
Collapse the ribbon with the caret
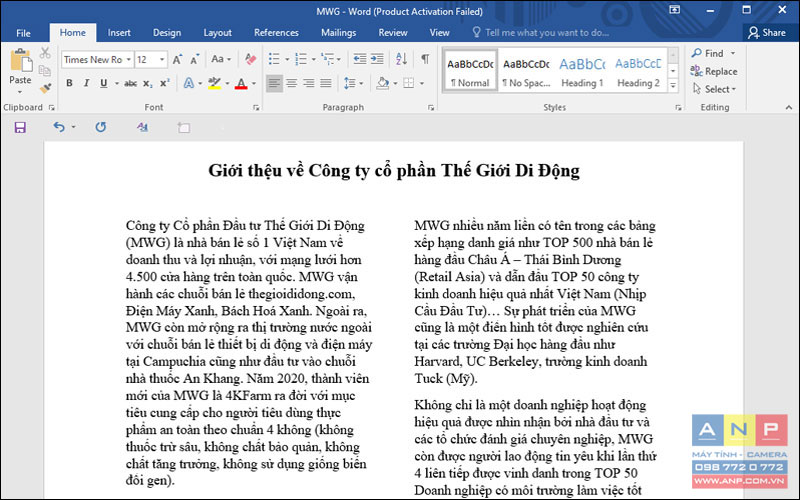pyautogui.click(x=789, y=108)
